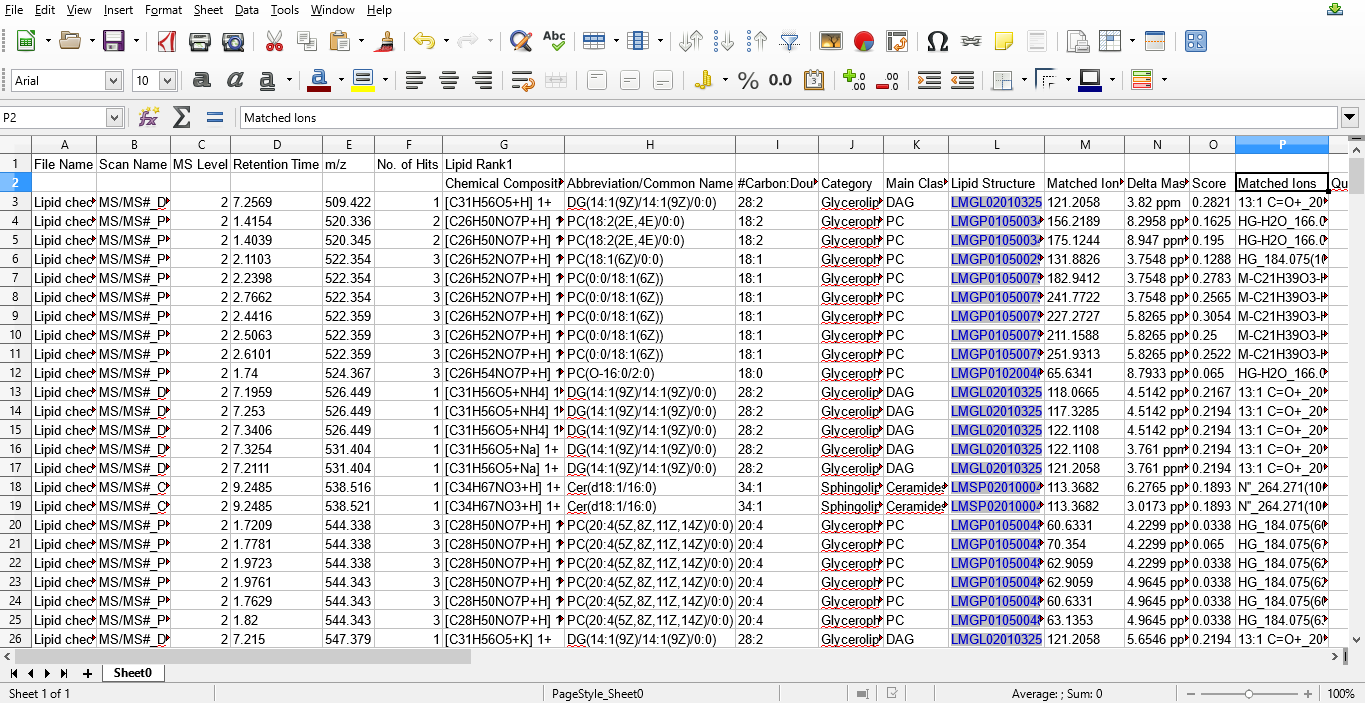Insert Pivot Table icon

[897, 41]
